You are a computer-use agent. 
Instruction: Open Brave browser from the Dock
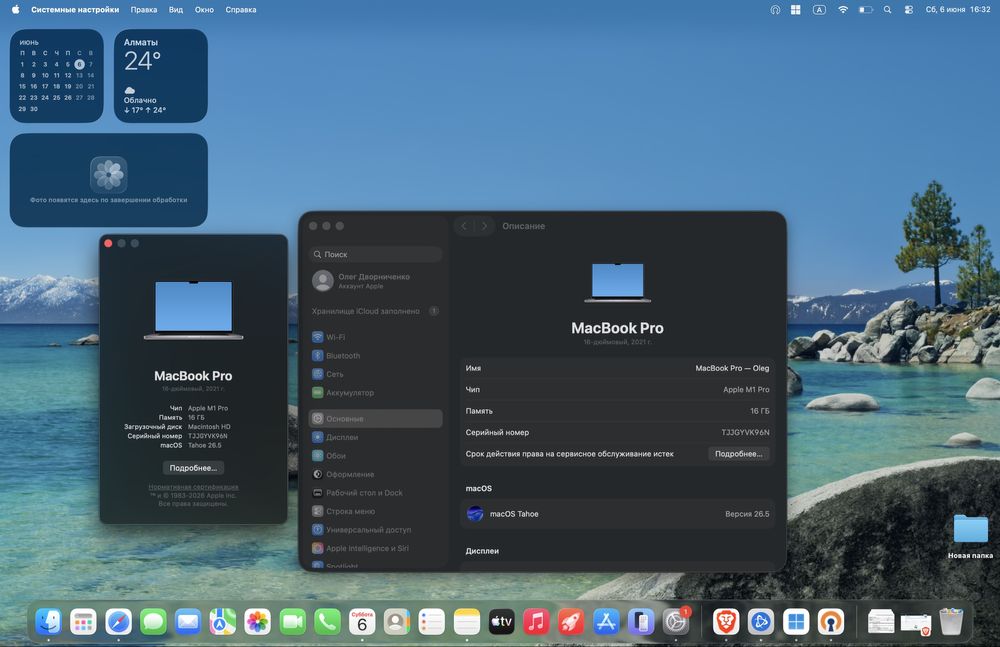pos(726,621)
